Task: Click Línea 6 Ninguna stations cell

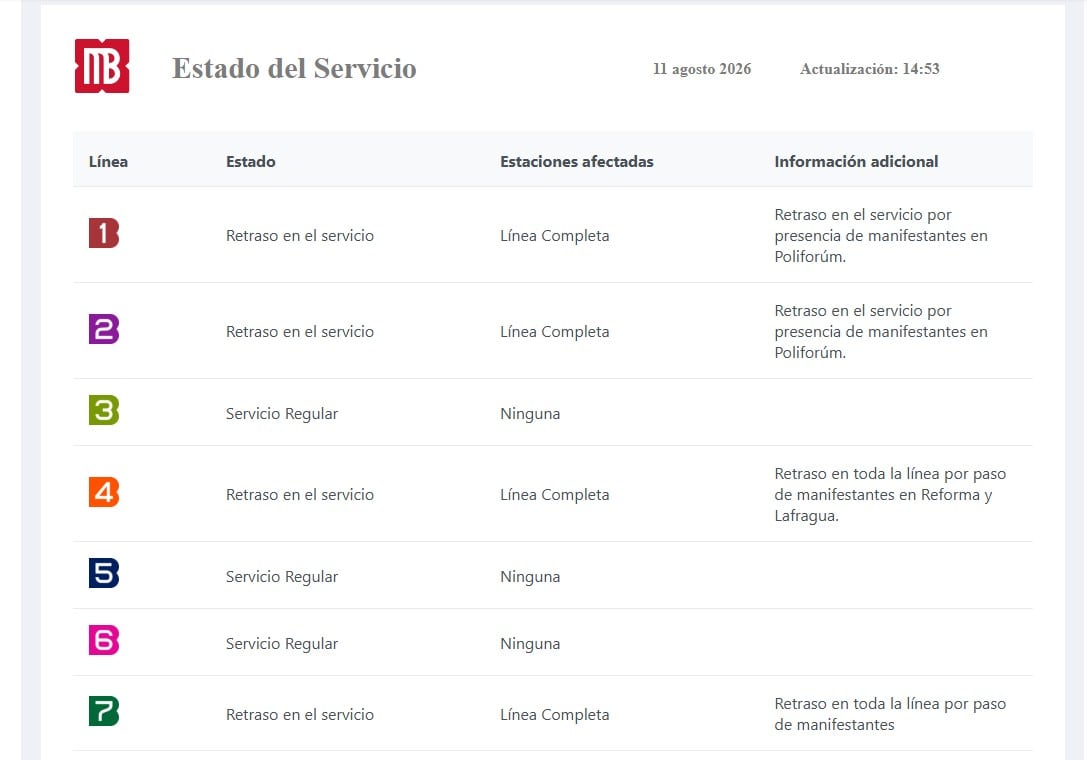Action: coord(530,644)
